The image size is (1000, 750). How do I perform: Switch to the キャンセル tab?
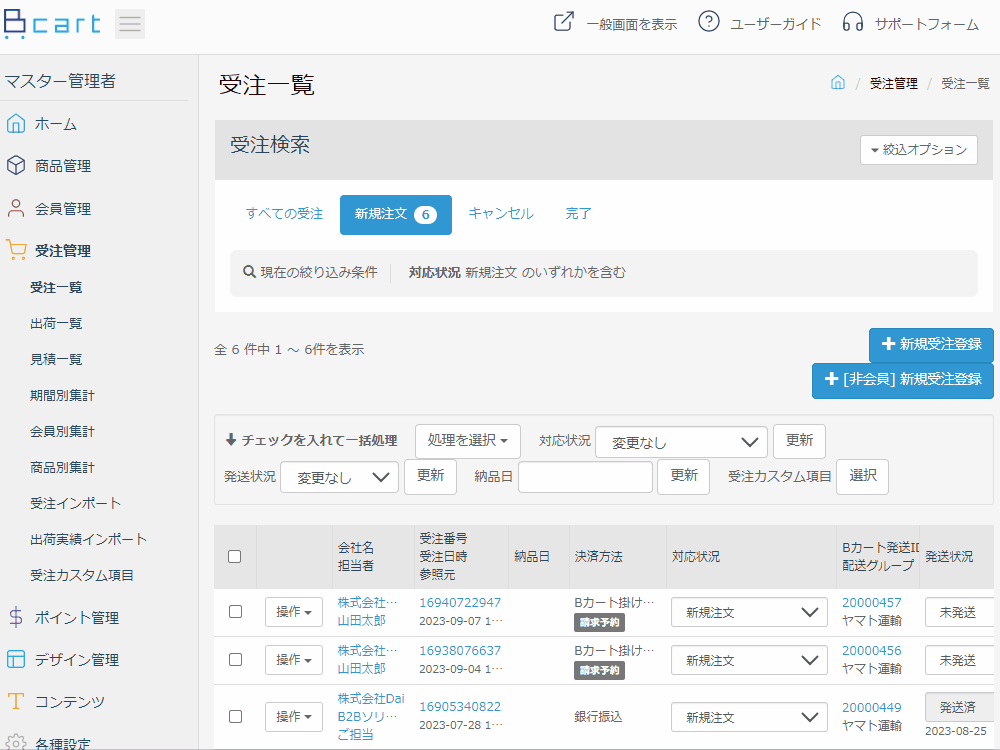(x=501, y=214)
